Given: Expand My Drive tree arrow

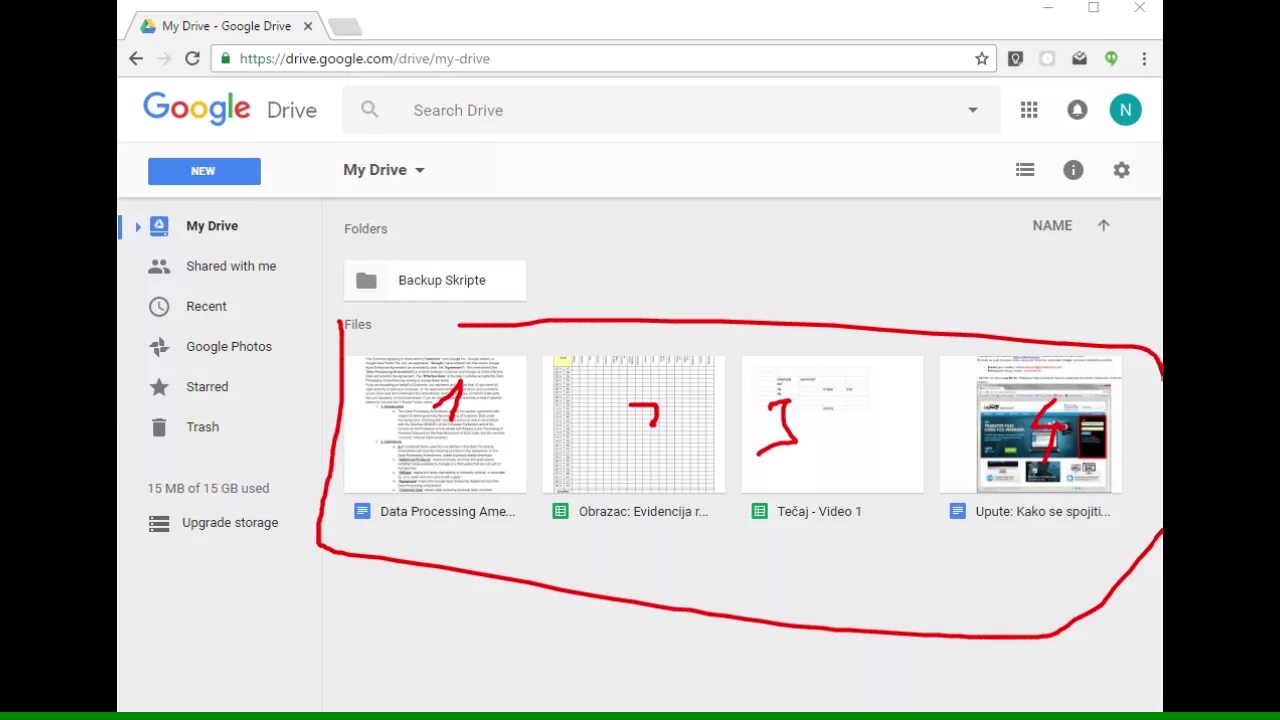Looking at the screenshot, I should (x=138, y=227).
